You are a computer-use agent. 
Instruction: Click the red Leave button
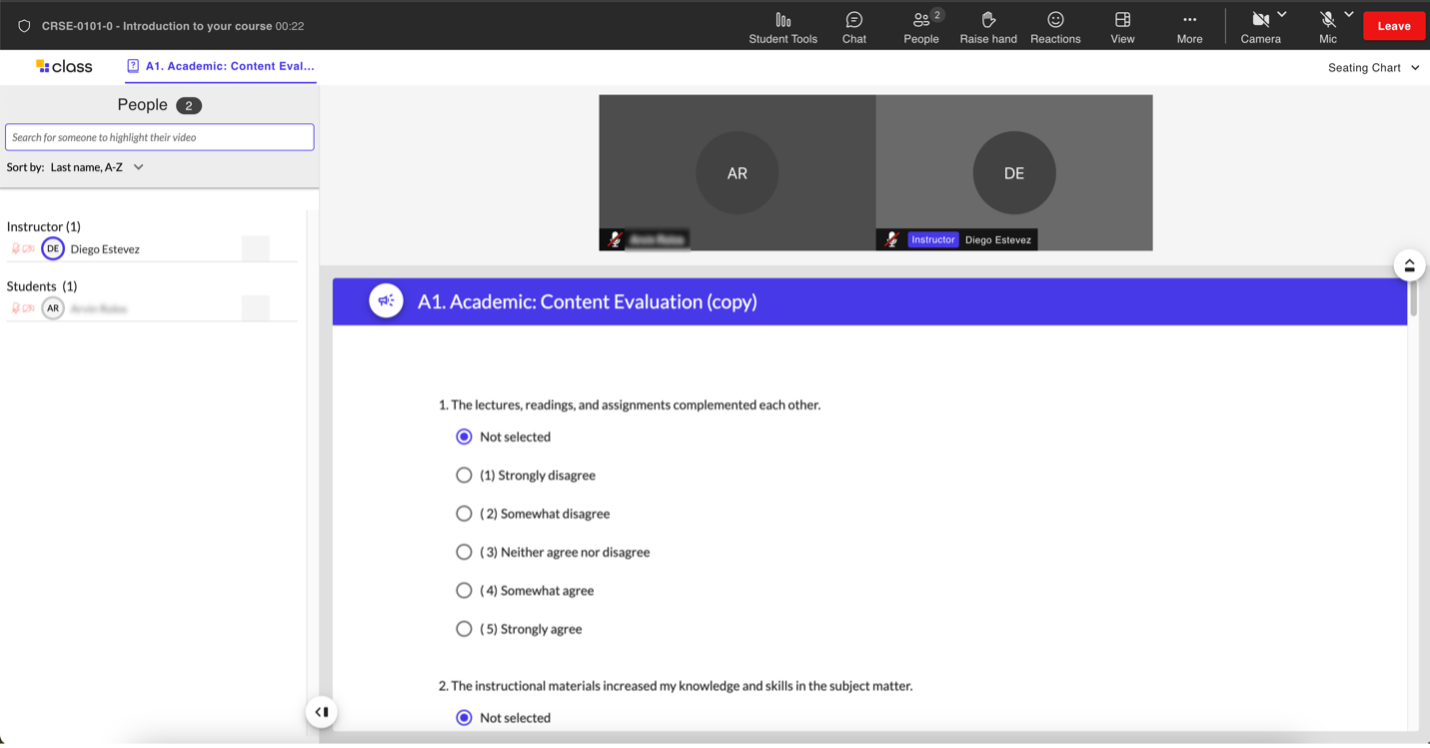1393,26
